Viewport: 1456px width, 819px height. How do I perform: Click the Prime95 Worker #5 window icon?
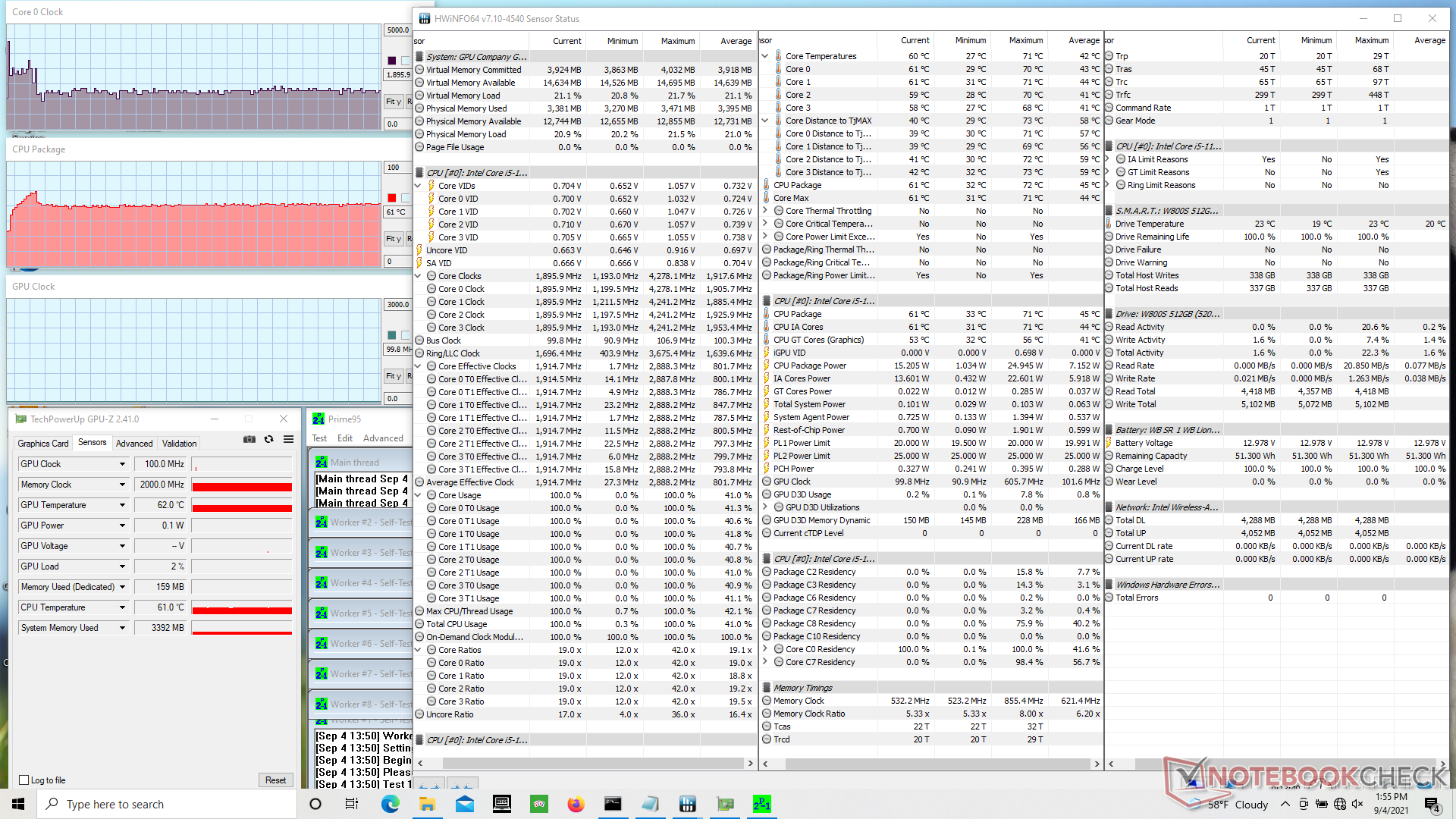click(322, 613)
